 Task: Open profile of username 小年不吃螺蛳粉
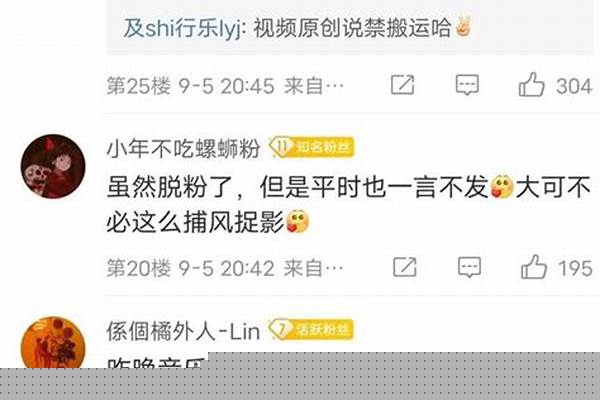184,149
